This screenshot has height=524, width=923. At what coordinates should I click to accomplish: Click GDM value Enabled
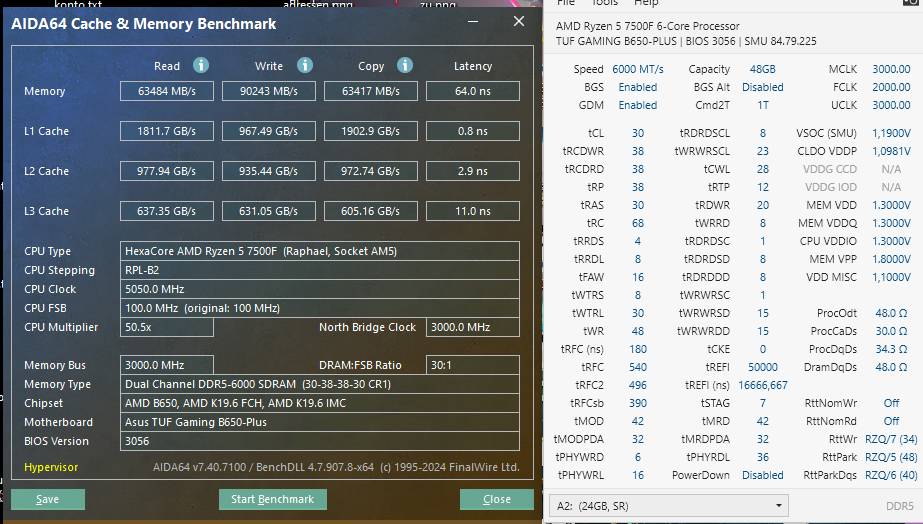638,105
